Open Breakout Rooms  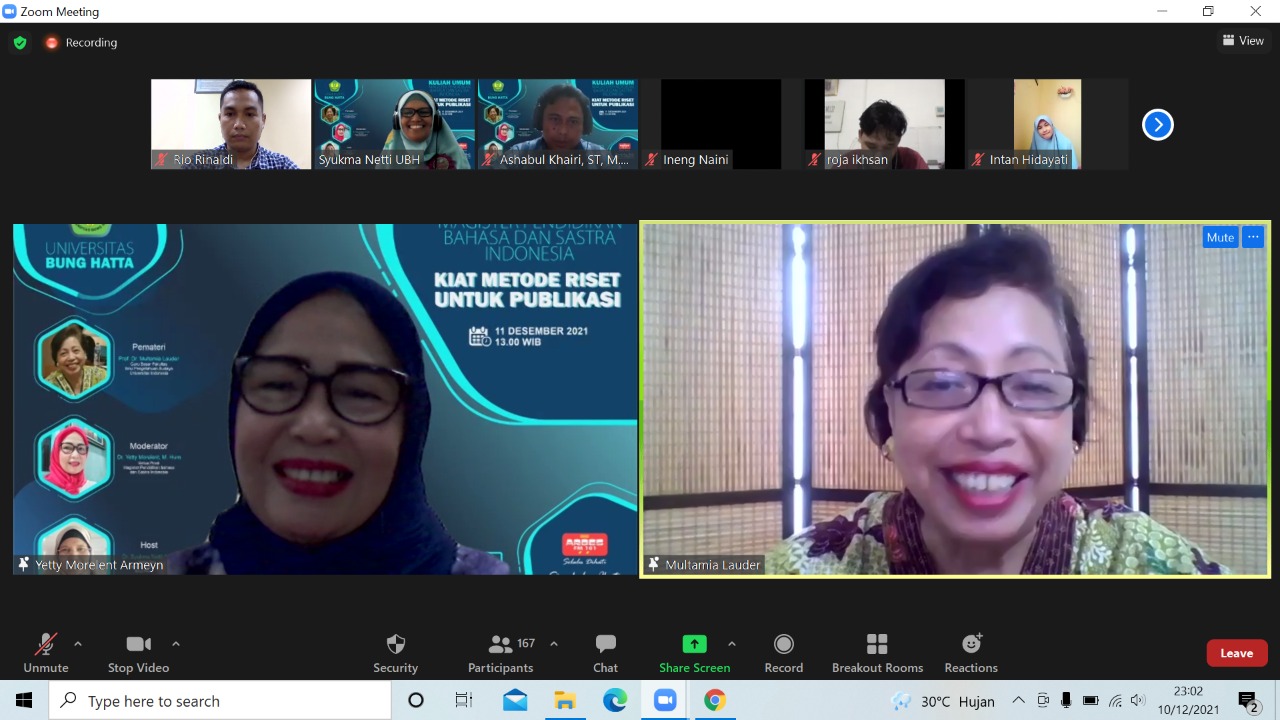coord(877,652)
